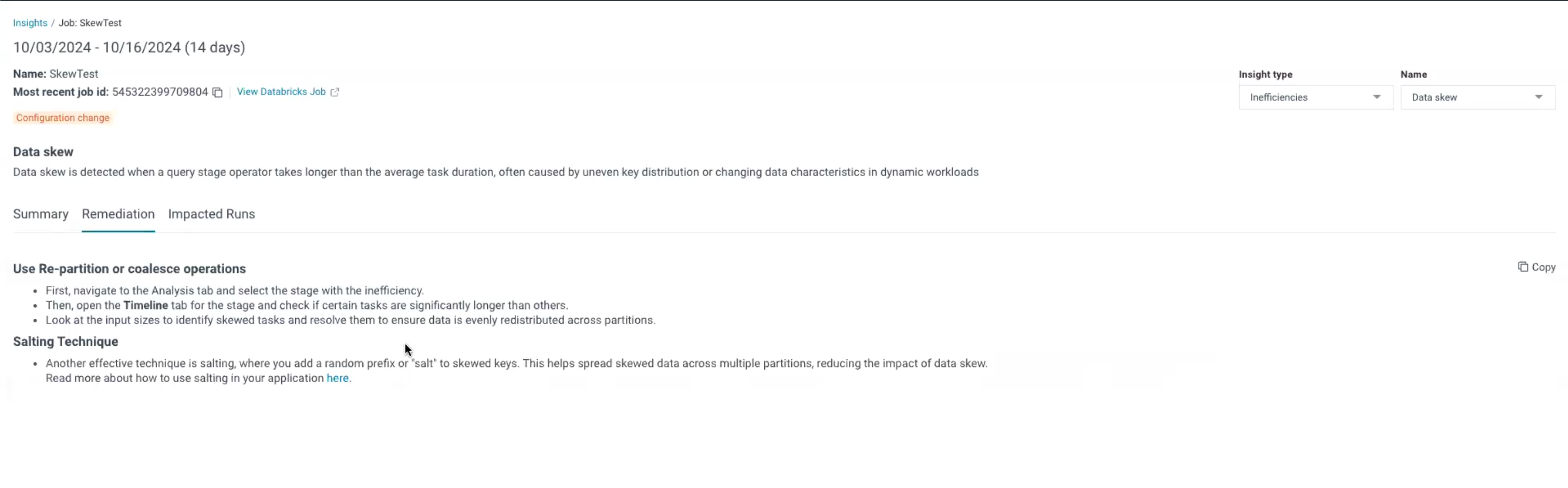Image resolution: width=1568 pixels, height=488 pixels.
Task: Click the clipboard icon beside 545322399709804
Action: tap(218, 92)
